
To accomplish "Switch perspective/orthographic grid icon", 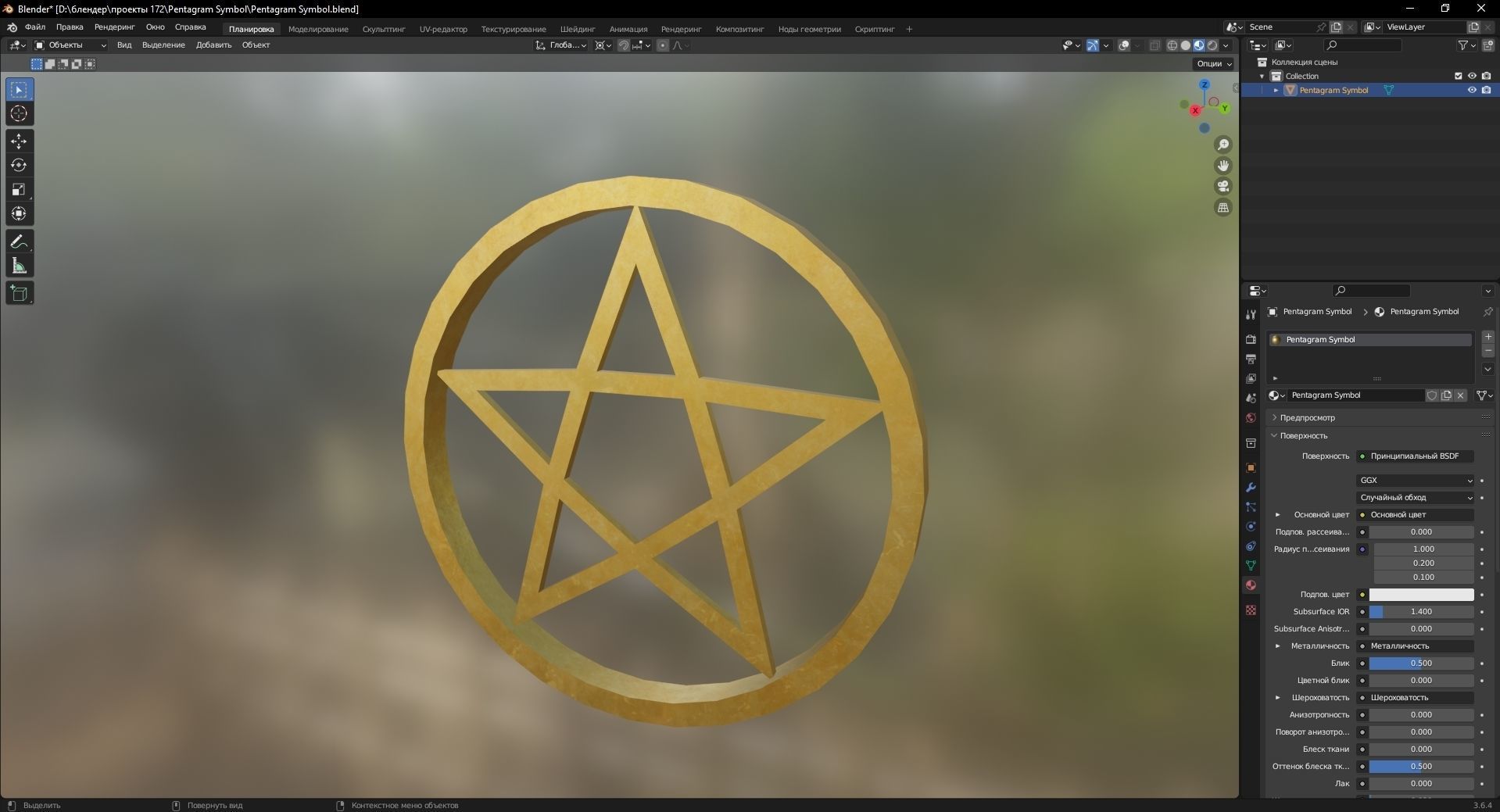I will [x=1223, y=207].
